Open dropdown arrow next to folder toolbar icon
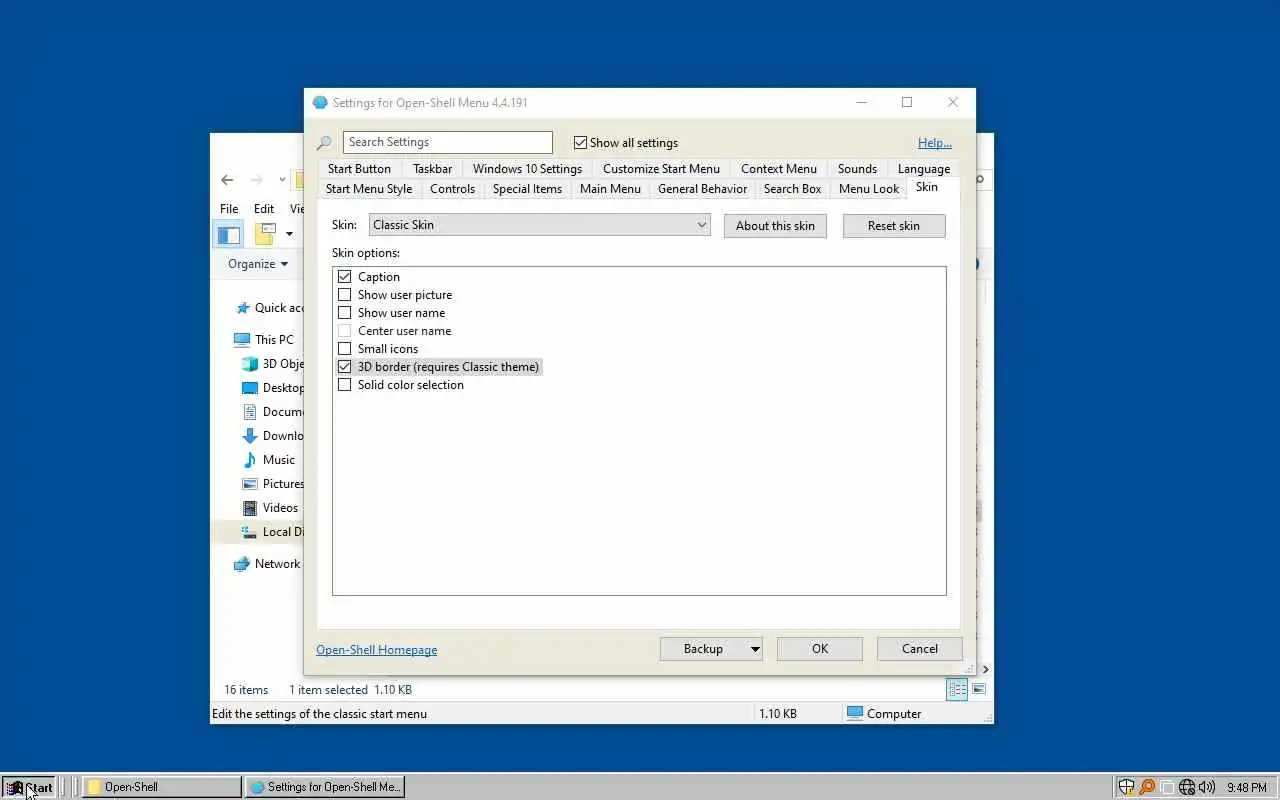1280x800 pixels. (289, 235)
